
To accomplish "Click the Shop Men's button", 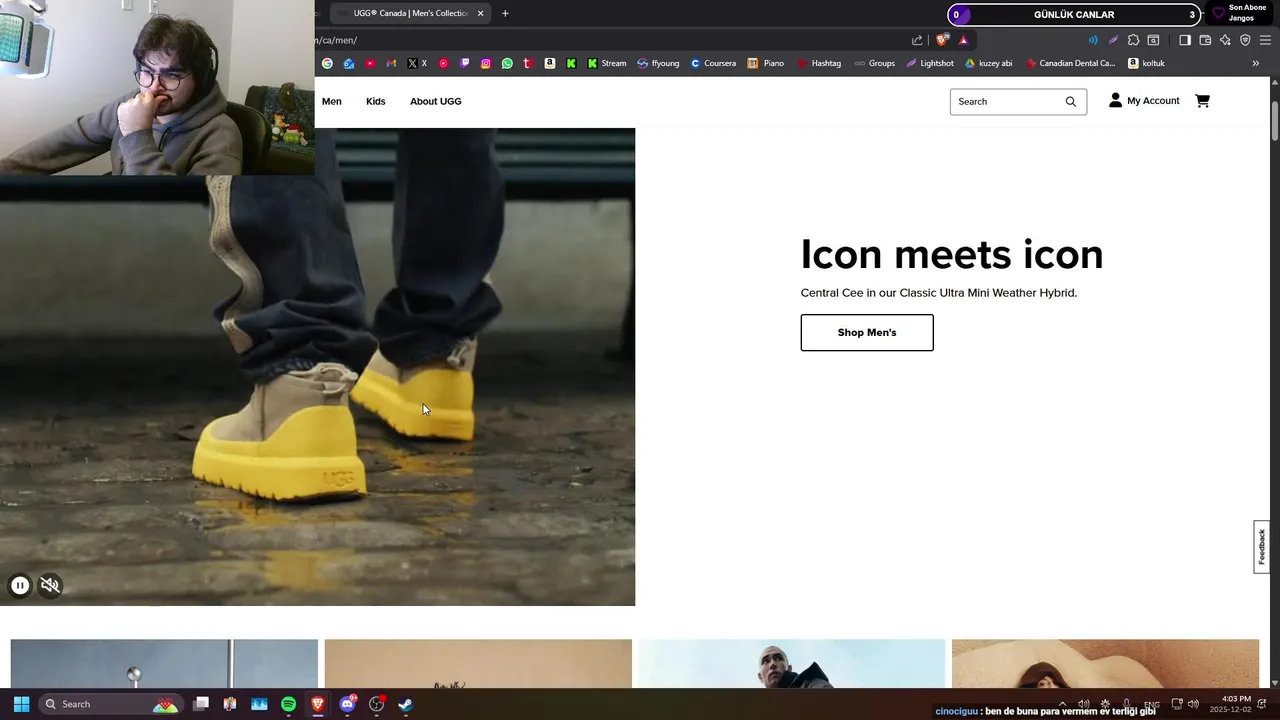I will click(x=867, y=333).
